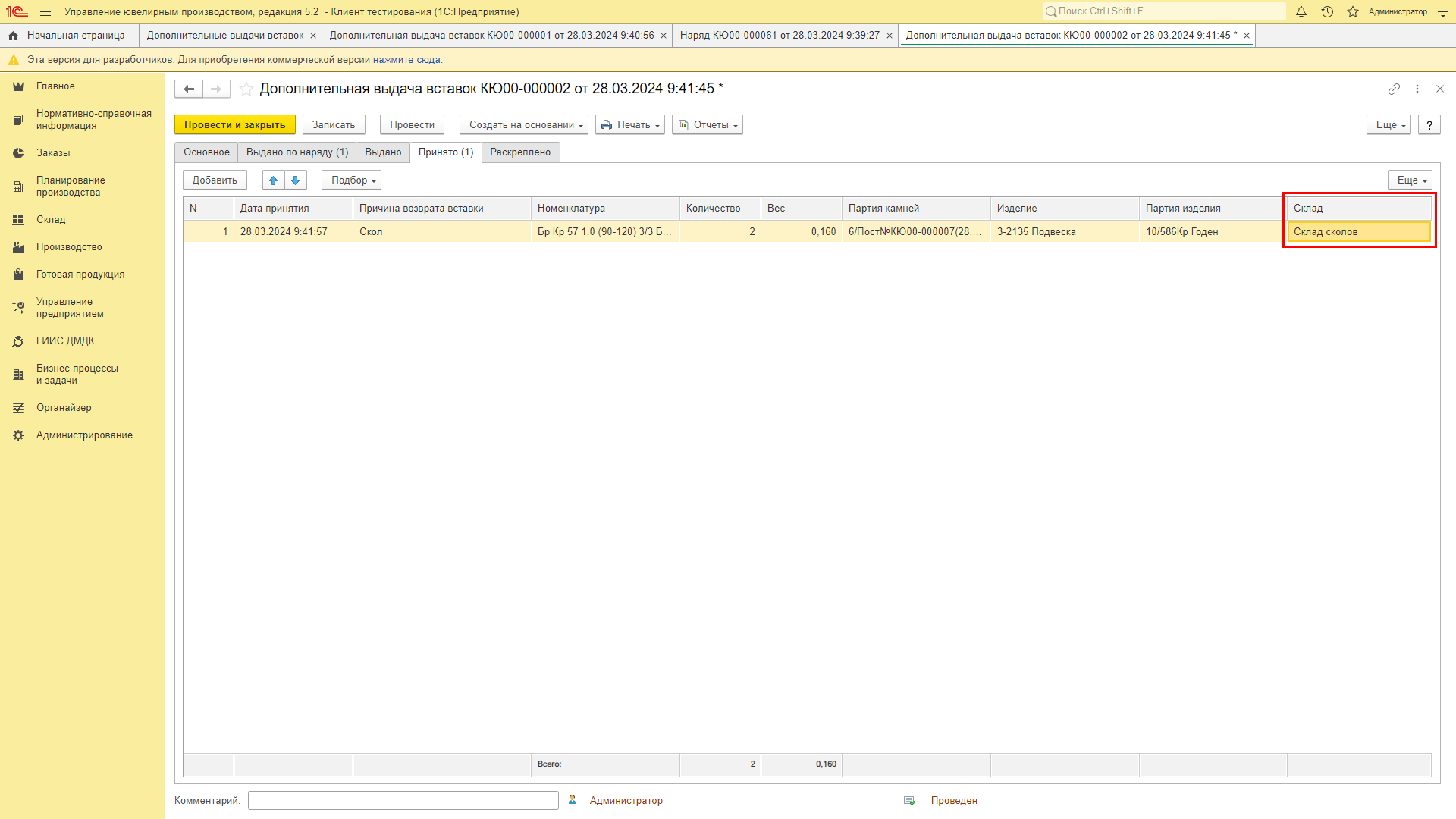Click the Планирование производства icon

18,187
